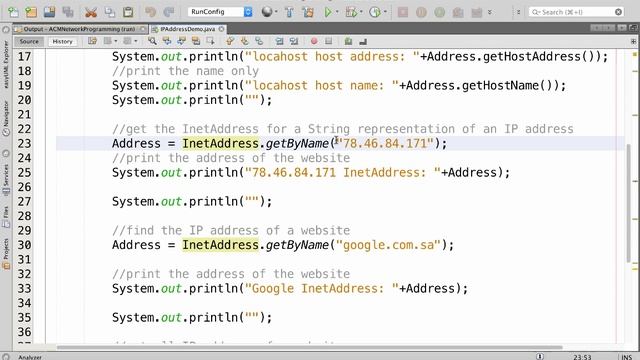Click the Uncomment lines icon
640x360 pixels.
coord(363,41)
